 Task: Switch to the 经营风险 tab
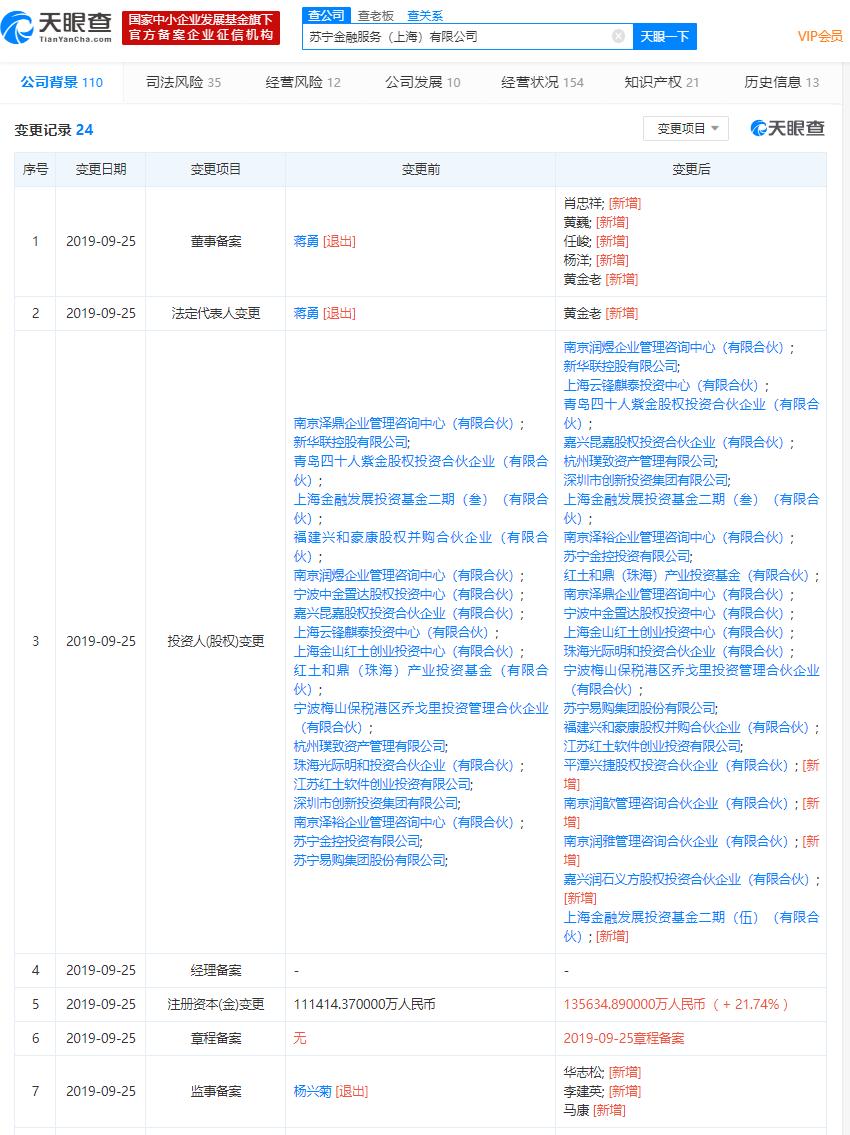[x=303, y=83]
